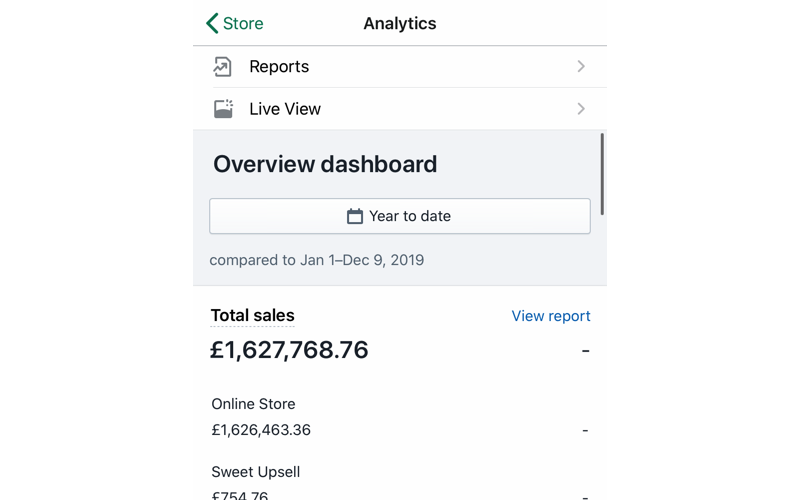The width and height of the screenshot is (800, 500).
Task: Click the underlined Total sales label
Action: click(x=252, y=316)
